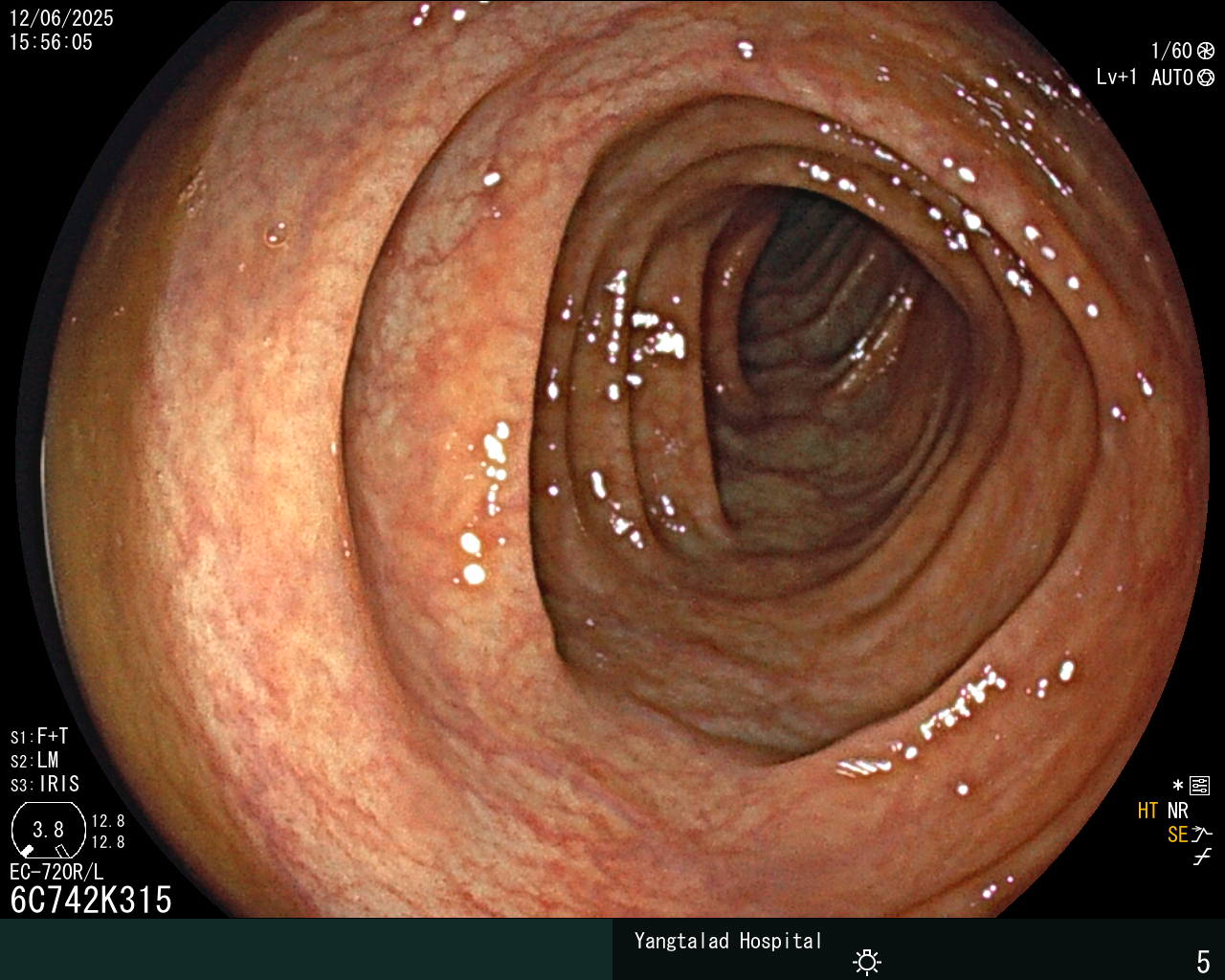Image resolution: width=1225 pixels, height=980 pixels.
Task: Click the image counter number 5
Action: (1204, 961)
